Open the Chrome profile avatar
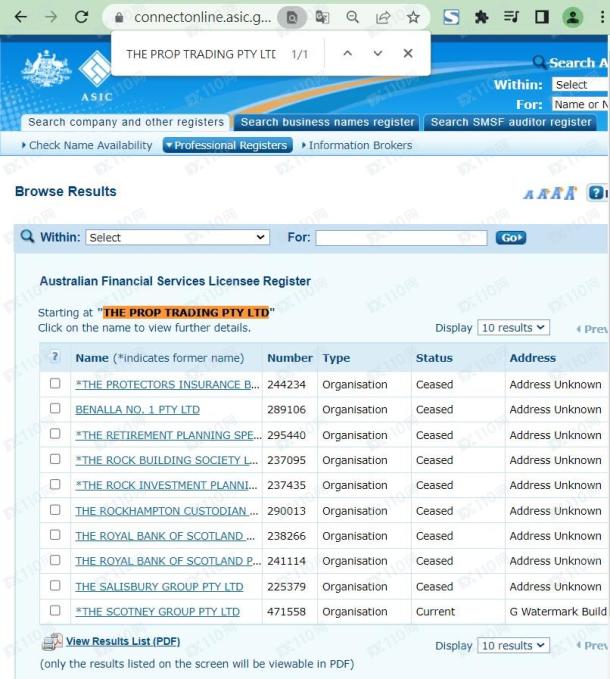 coord(572,17)
